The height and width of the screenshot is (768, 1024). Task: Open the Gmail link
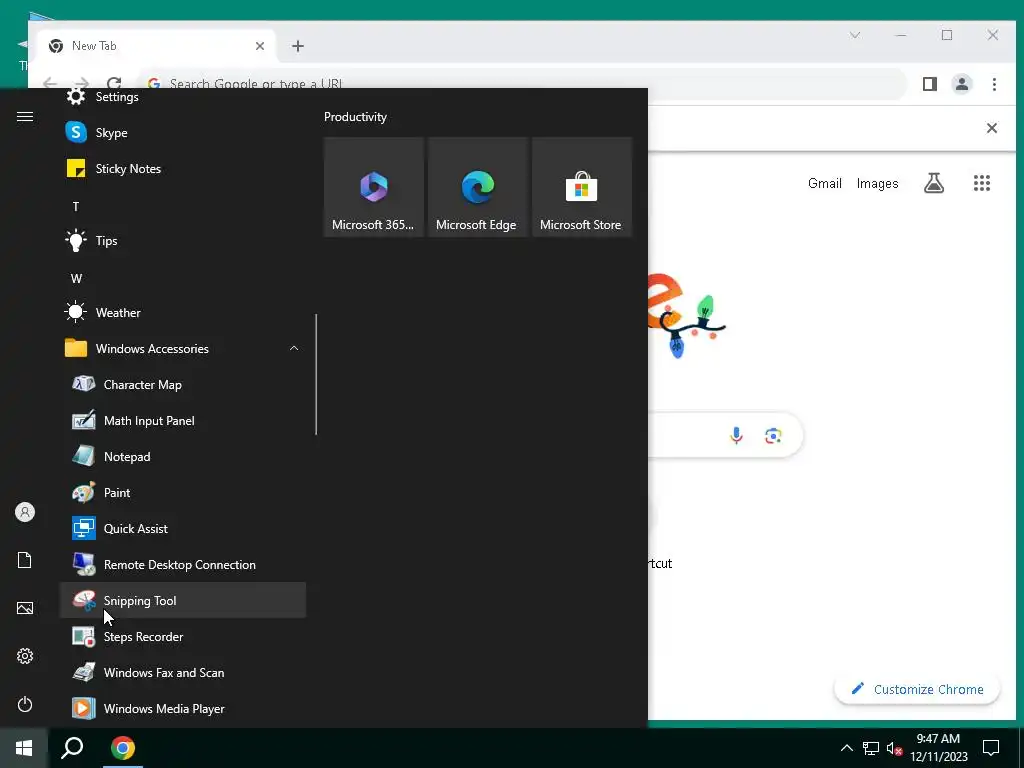pyautogui.click(x=825, y=184)
